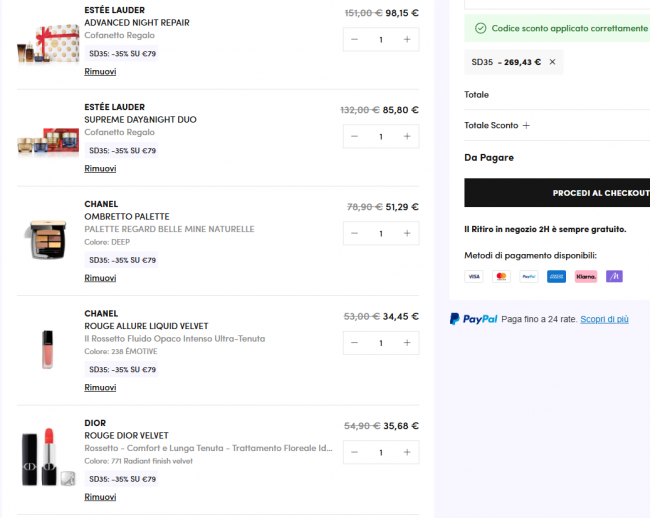Select the Visa payment icon
This screenshot has height=518, width=650.
coord(473,276)
